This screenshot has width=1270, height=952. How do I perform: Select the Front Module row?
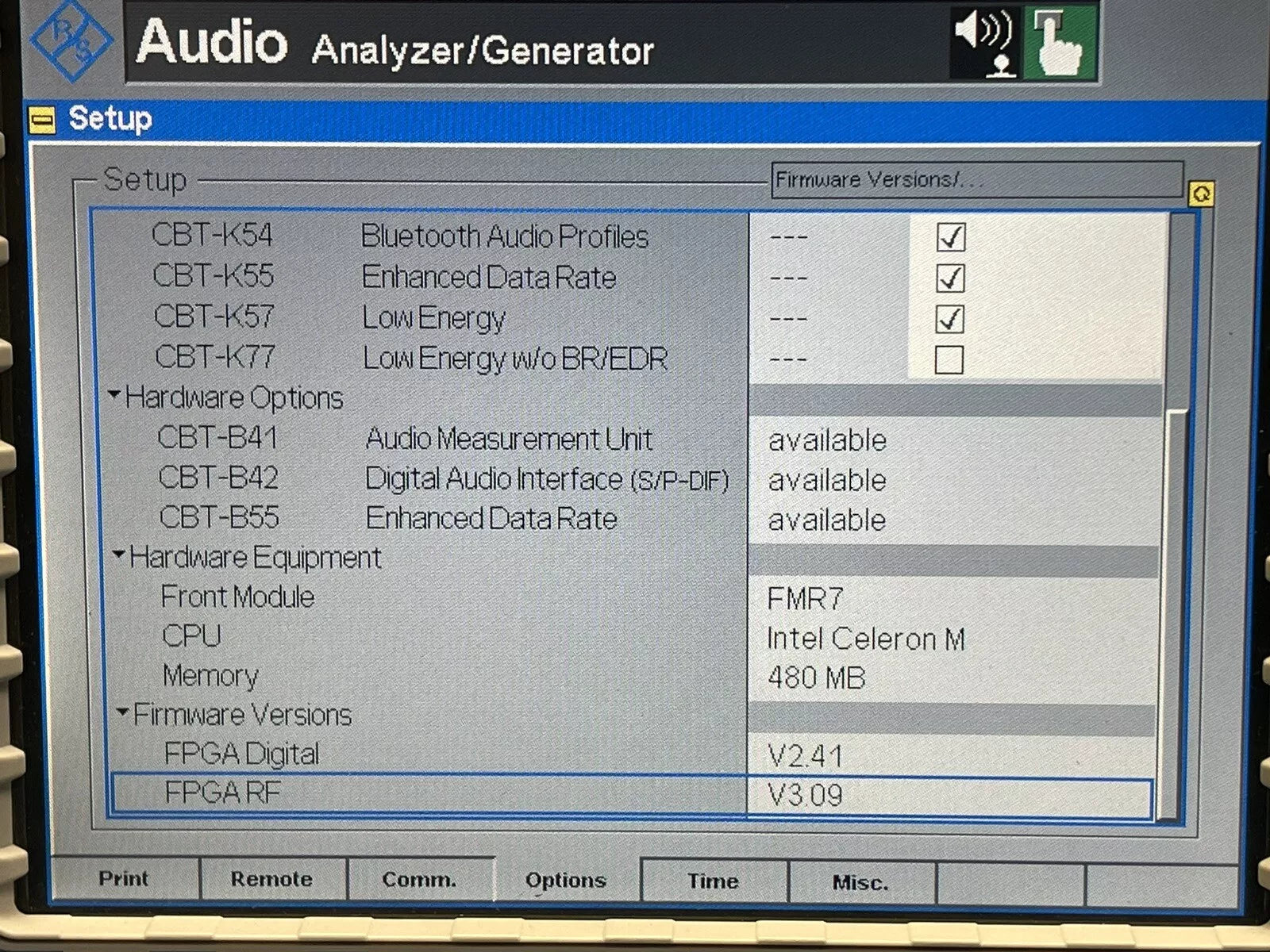point(632,597)
